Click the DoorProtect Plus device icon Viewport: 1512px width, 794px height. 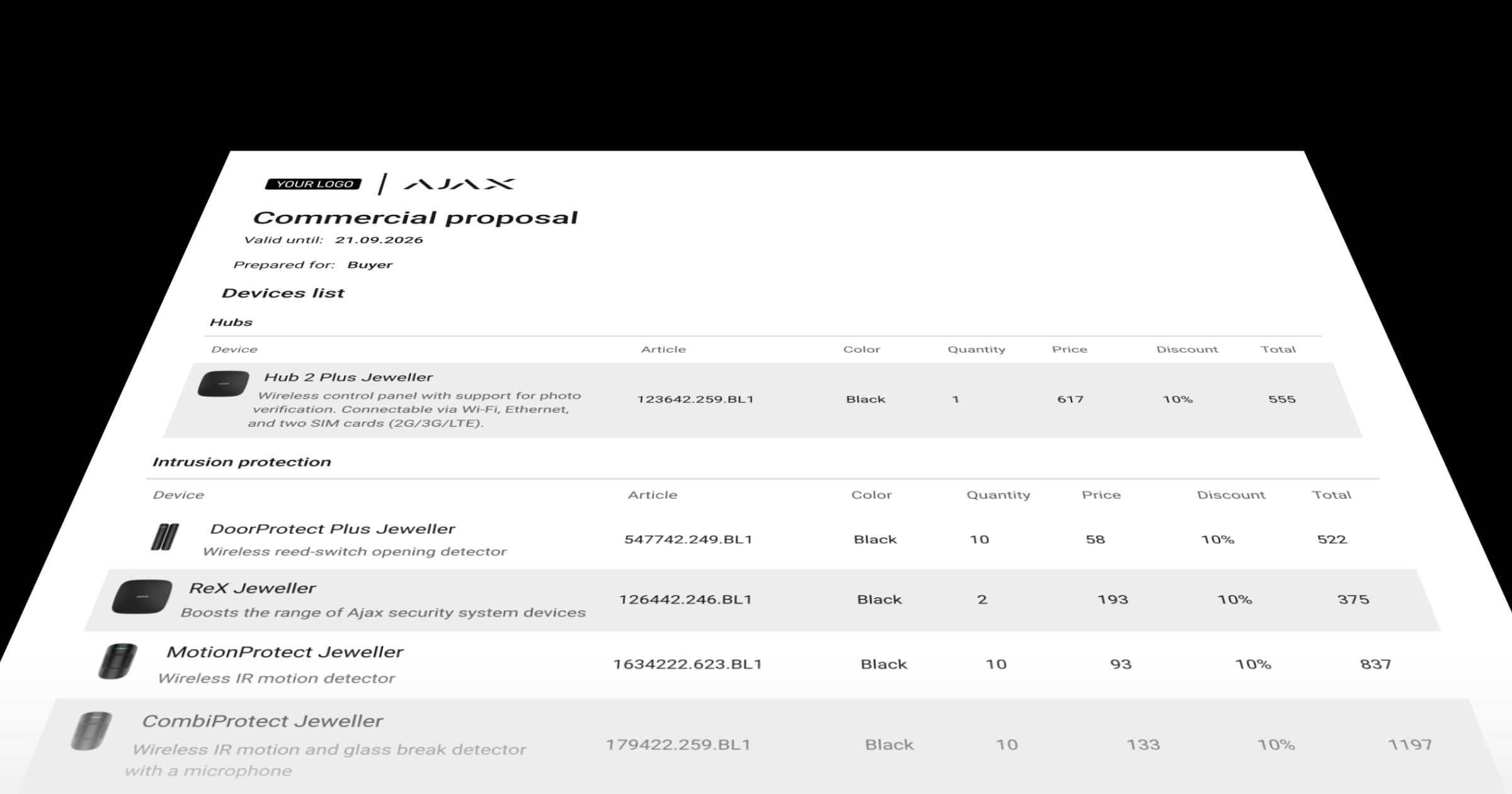165,537
